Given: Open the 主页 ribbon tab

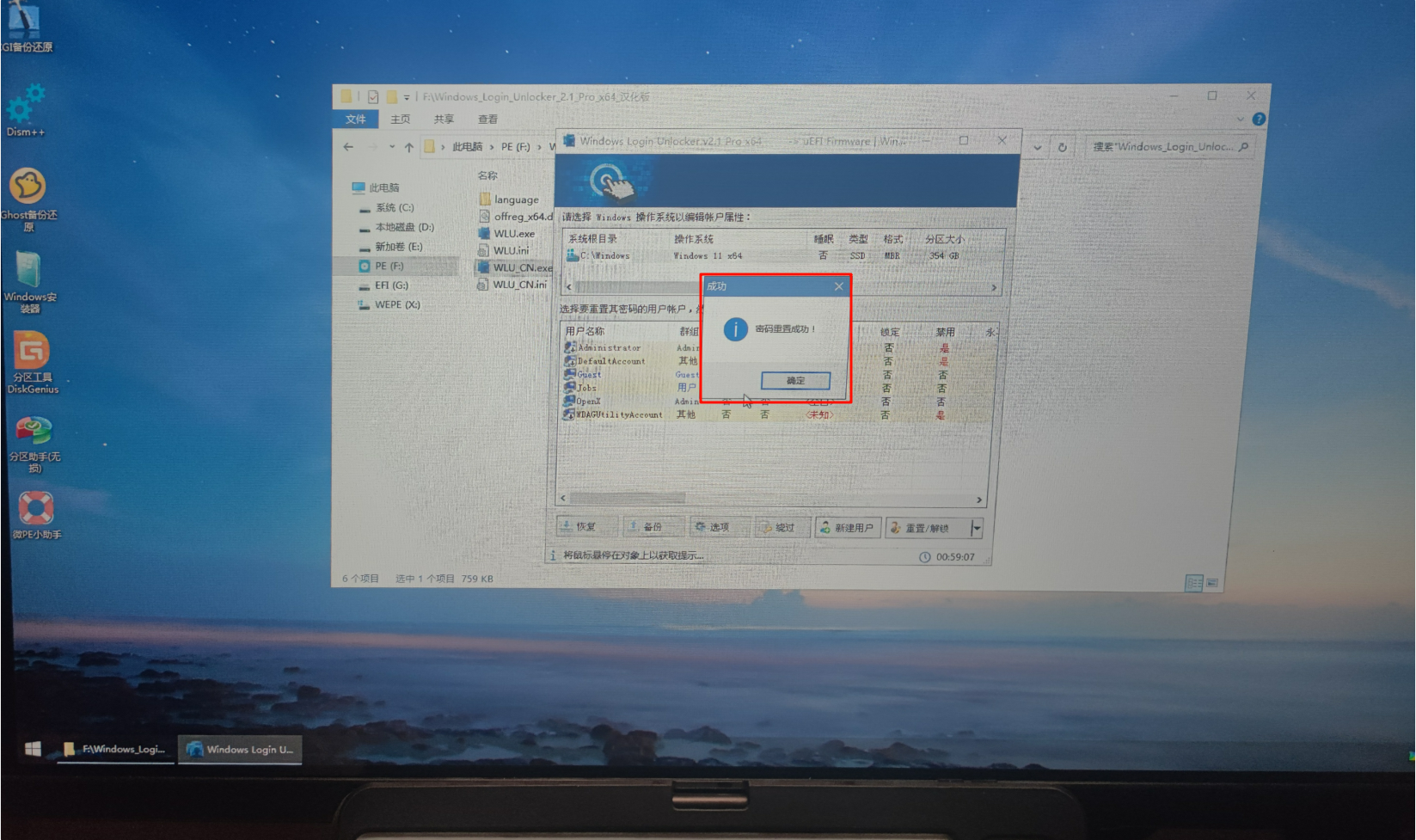Looking at the screenshot, I should point(401,119).
